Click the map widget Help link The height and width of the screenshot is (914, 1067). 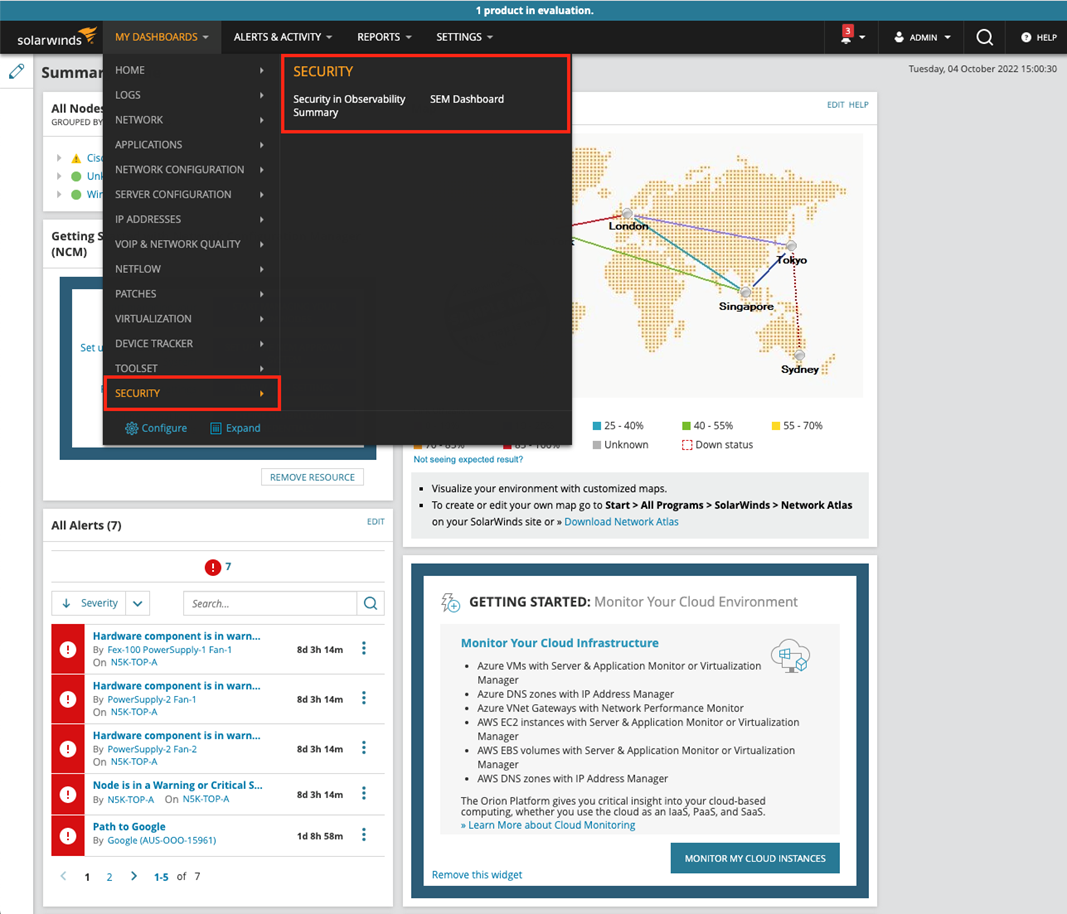(858, 105)
